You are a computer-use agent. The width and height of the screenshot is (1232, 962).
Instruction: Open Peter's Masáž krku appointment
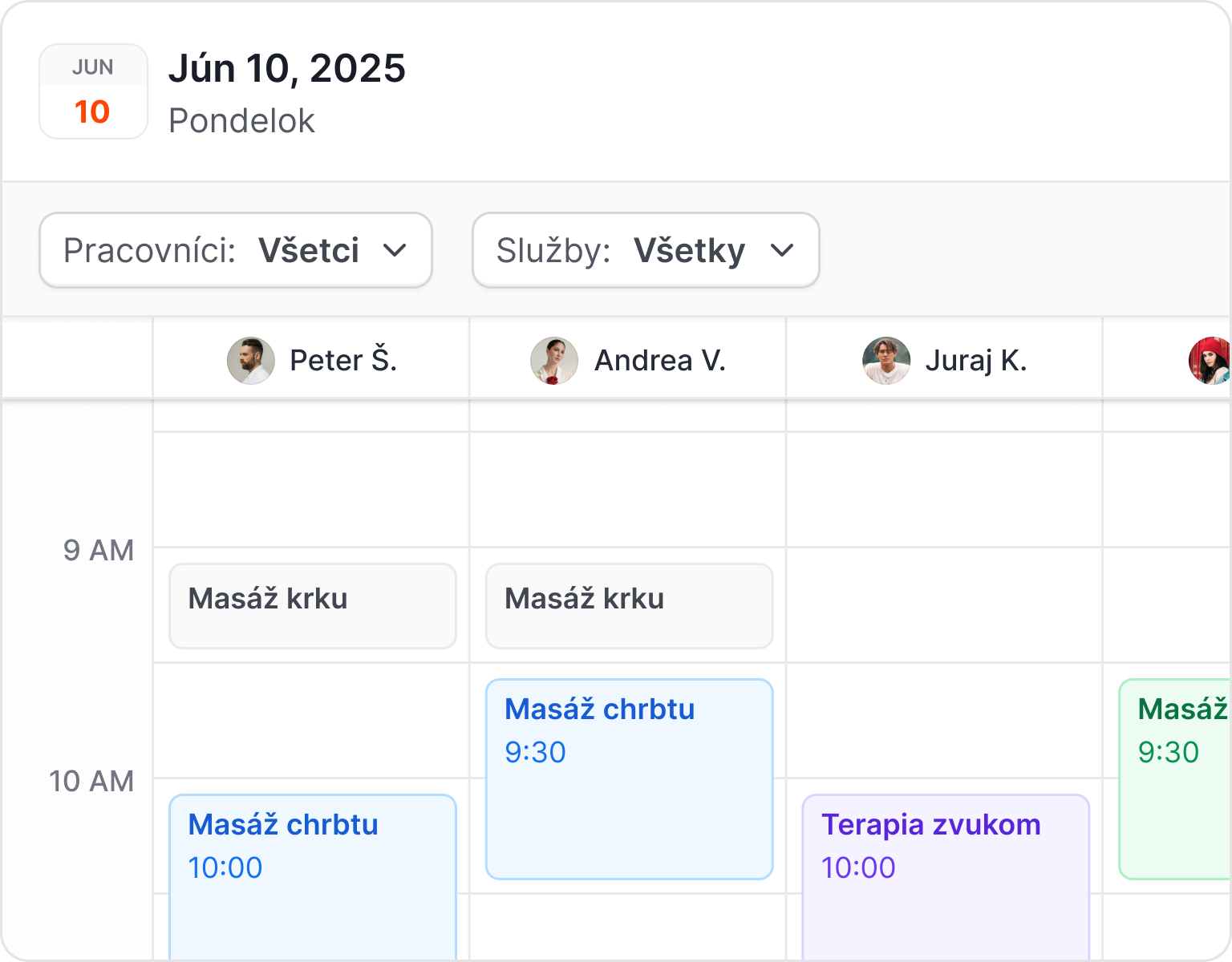tap(313, 606)
